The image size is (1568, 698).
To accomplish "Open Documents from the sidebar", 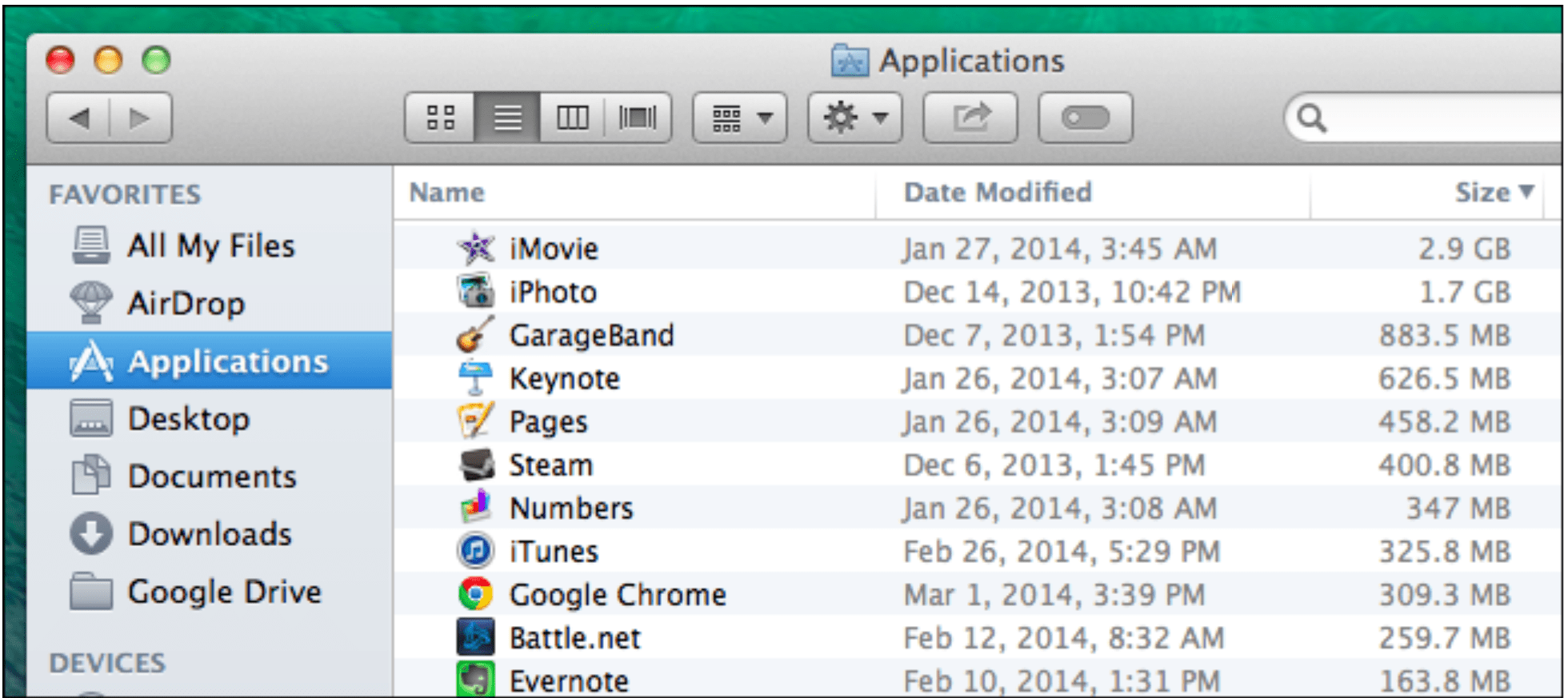I will click(x=210, y=476).
